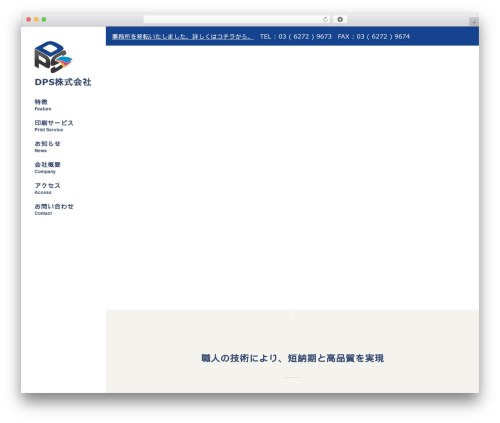Image resolution: width=500 pixels, height=423 pixels.
Task: Open a new tab with the plus button
Action: click(x=474, y=22)
